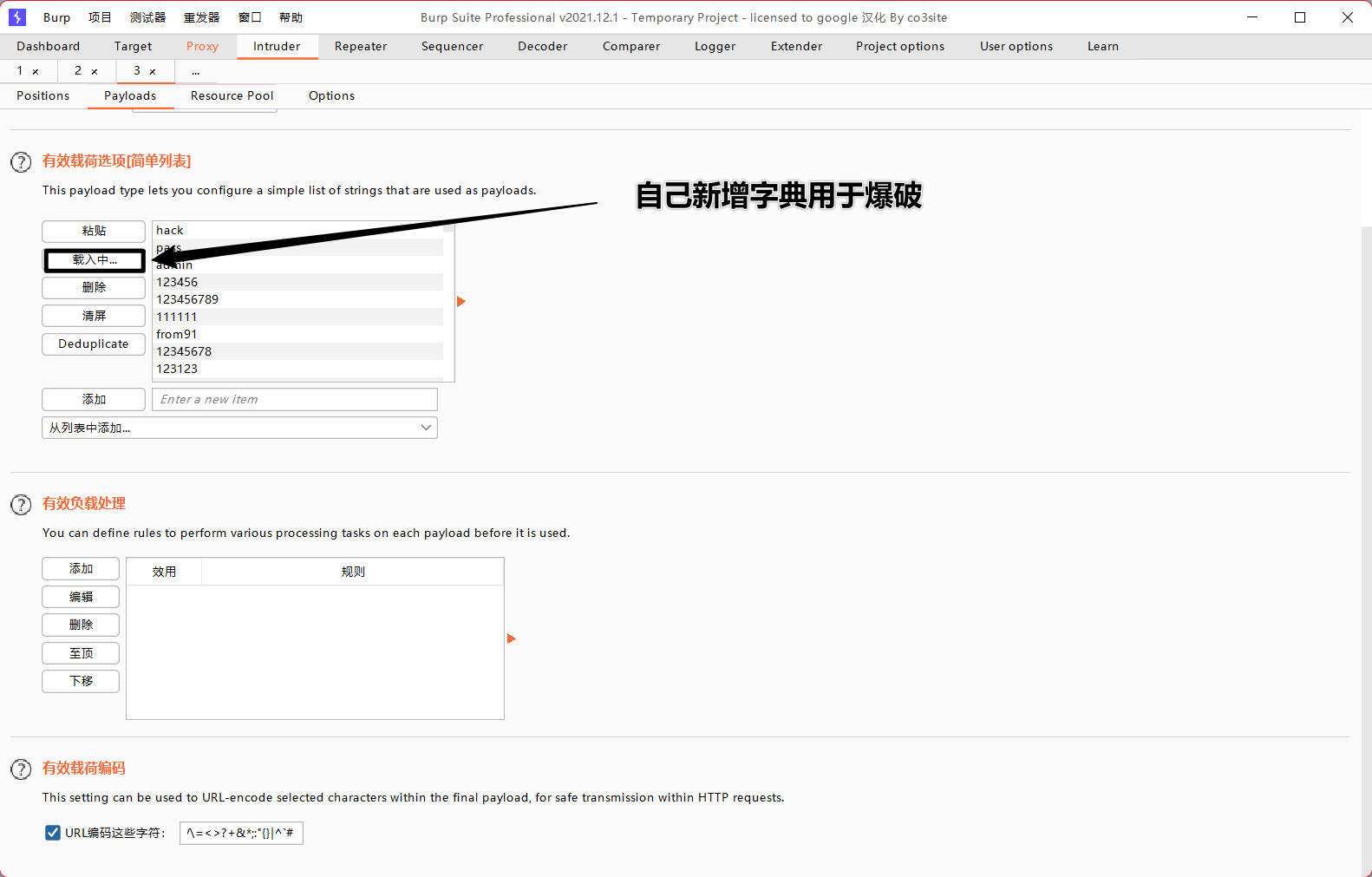Image resolution: width=1372 pixels, height=877 pixels.
Task: Click the 载入中 load button
Action: pos(95,259)
